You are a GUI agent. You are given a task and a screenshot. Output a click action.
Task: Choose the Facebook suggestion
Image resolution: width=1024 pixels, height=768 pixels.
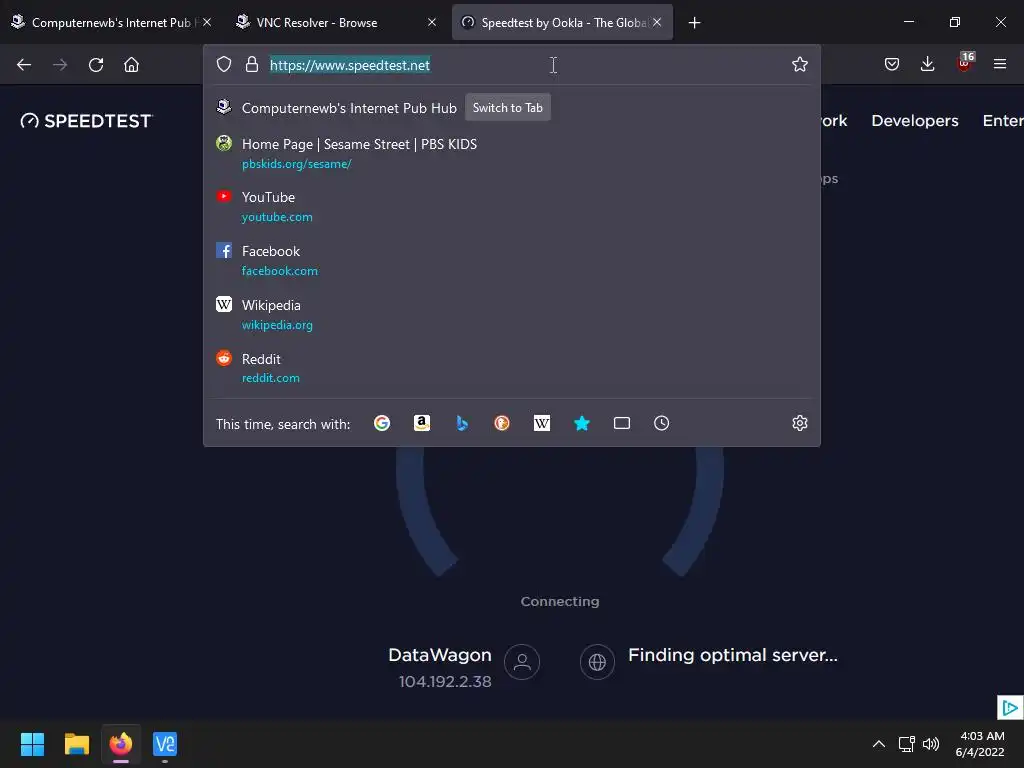click(x=511, y=261)
